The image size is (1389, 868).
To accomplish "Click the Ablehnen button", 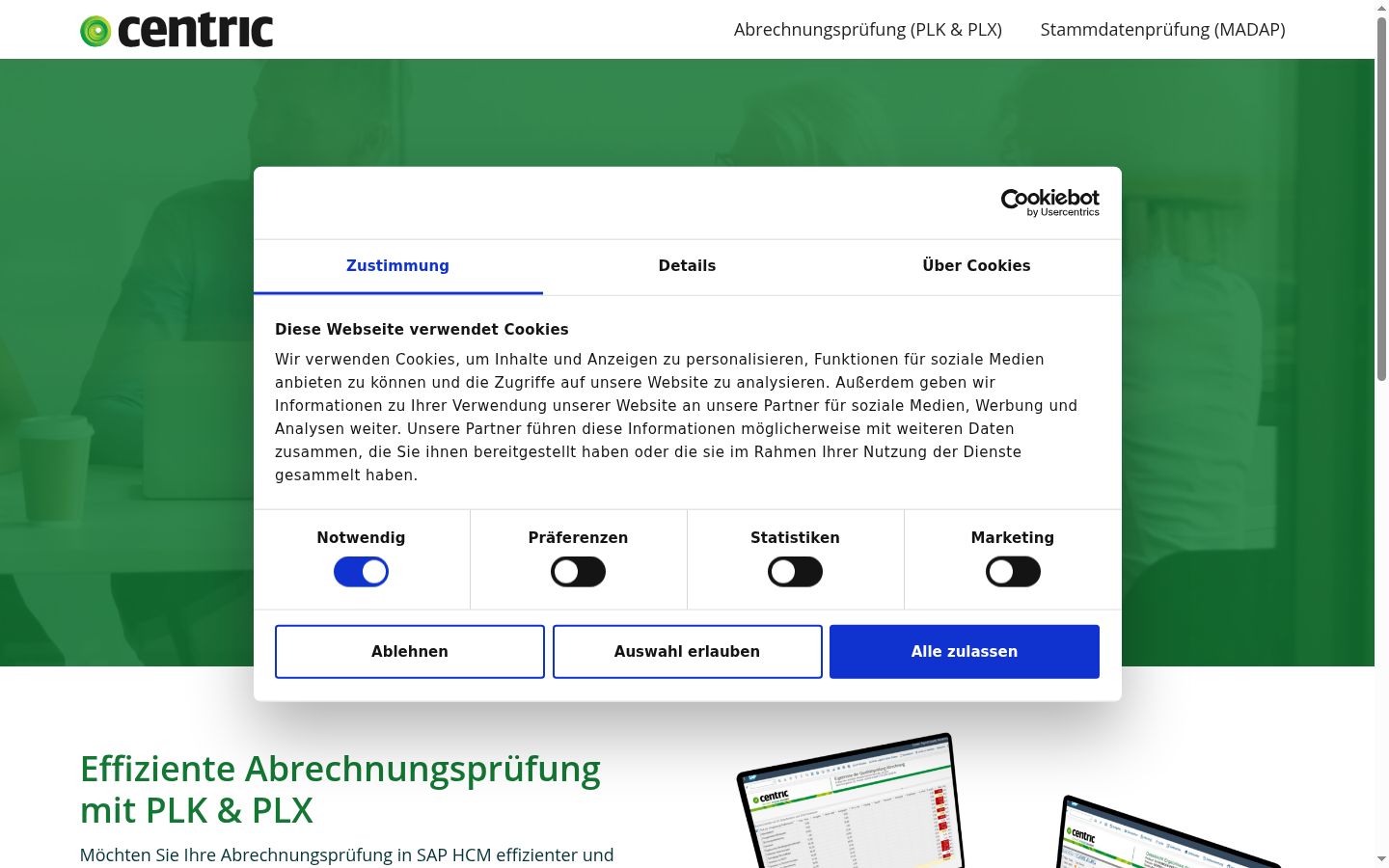I will pos(410,652).
